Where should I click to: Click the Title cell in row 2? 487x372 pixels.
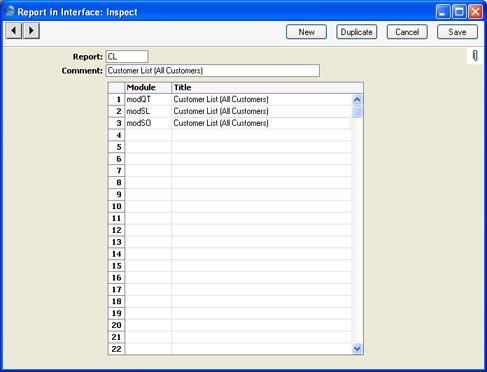point(262,111)
